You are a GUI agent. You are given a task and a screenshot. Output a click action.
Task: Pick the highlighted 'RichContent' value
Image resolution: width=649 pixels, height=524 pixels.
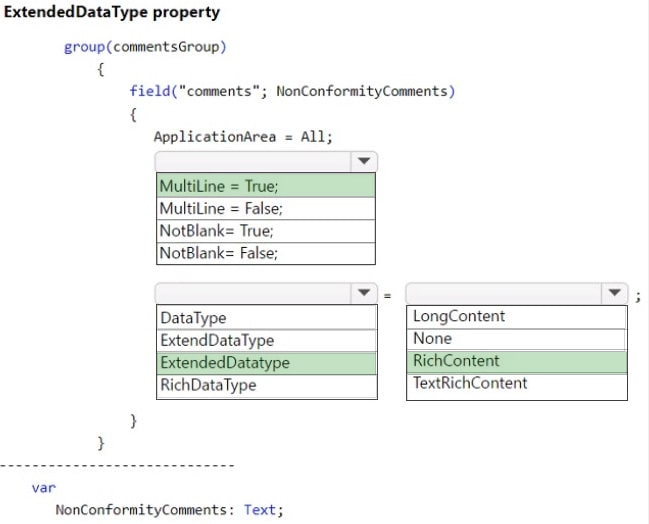point(516,361)
